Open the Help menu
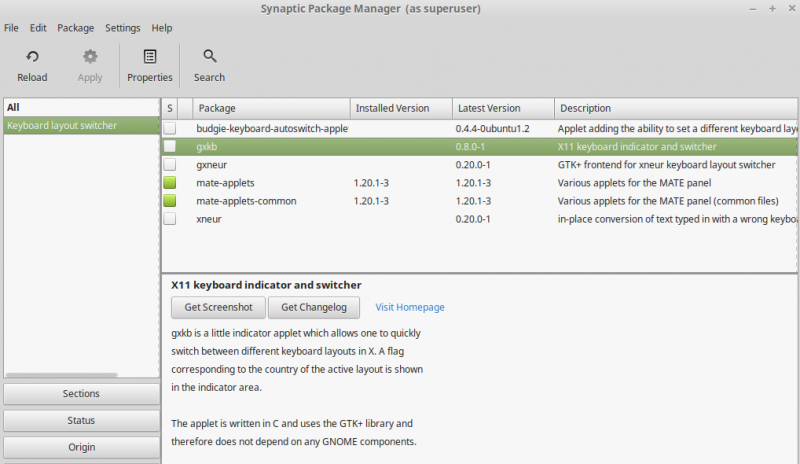The width and height of the screenshot is (800, 464). (162, 28)
